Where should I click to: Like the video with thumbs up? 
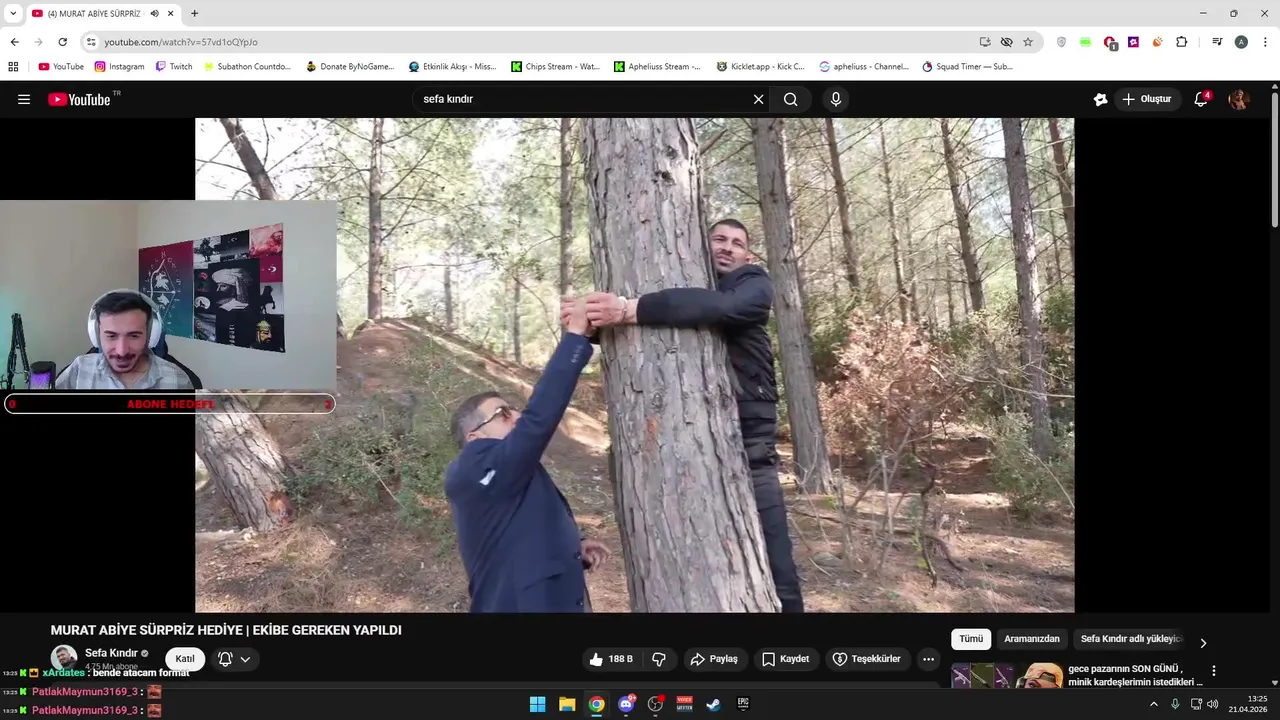[x=611, y=659]
